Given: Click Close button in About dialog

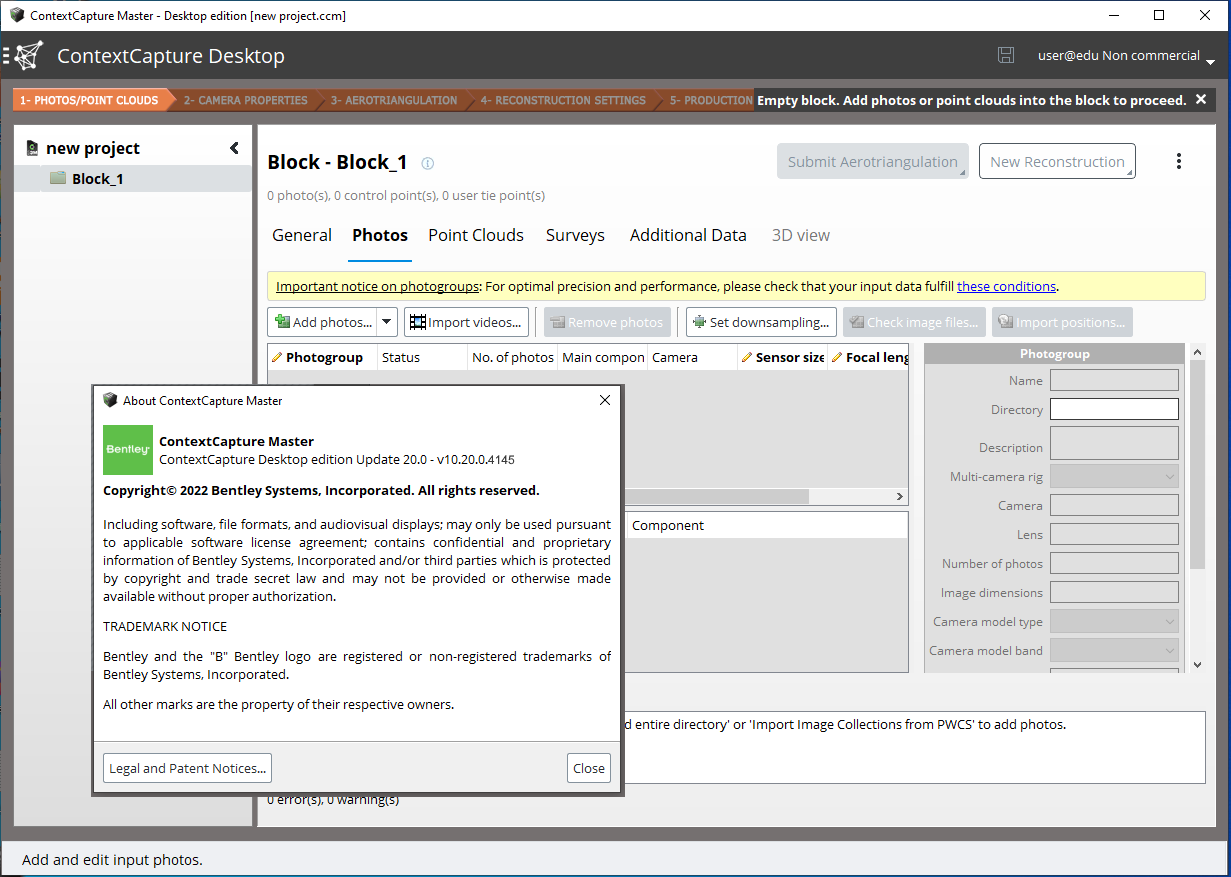Looking at the screenshot, I should 589,768.
